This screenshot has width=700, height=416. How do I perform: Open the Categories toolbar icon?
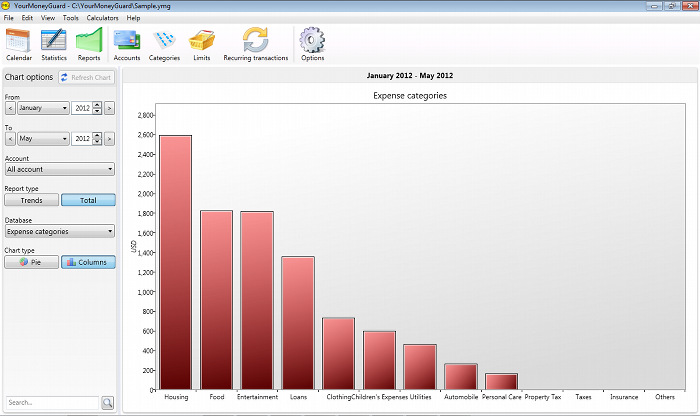[x=164, y=45]
